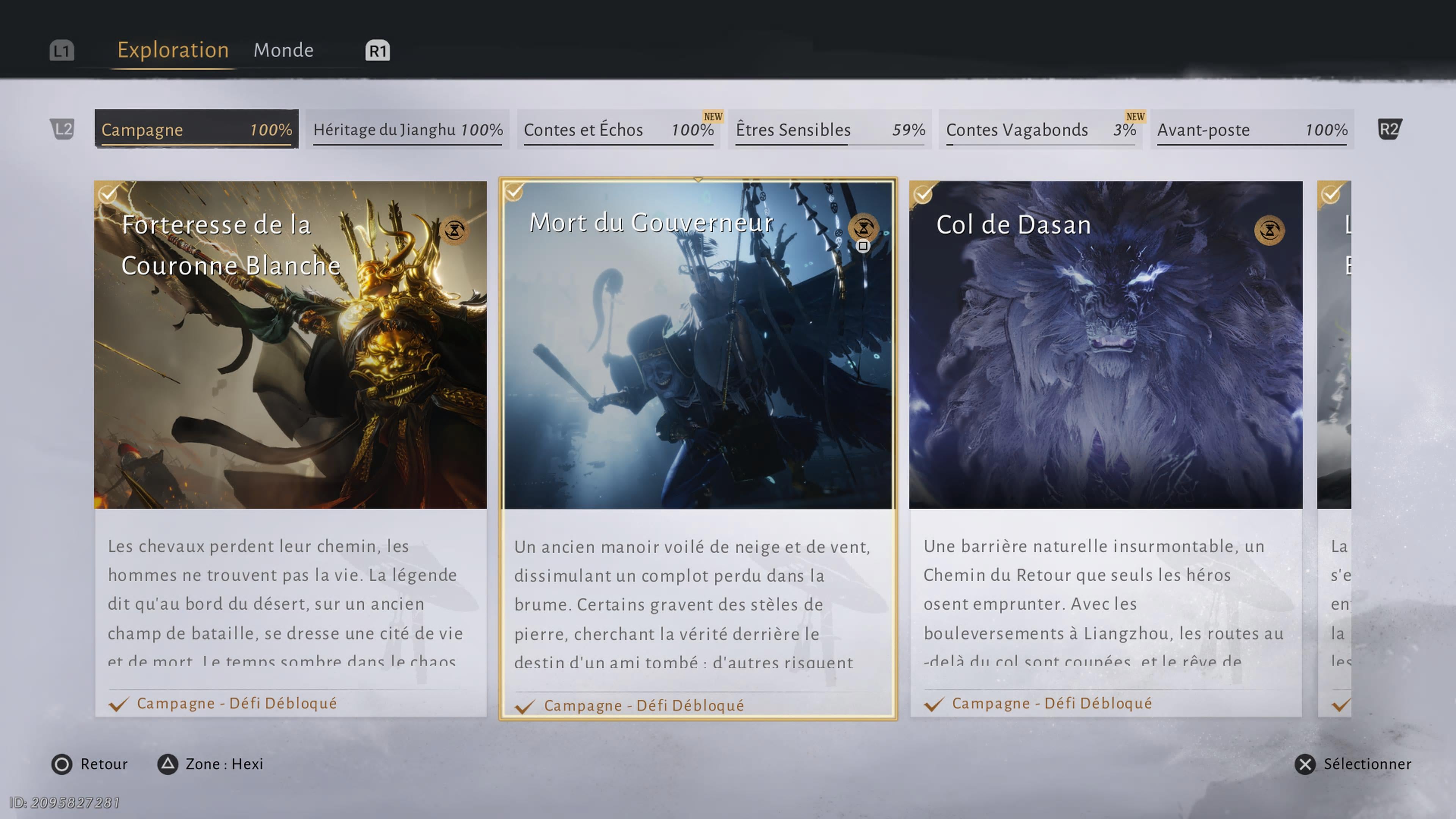Screen dimensions: 1456x819
Task: Click the hourglass challenge icon on Forteresse card
Action: click(x=455, y=230)
